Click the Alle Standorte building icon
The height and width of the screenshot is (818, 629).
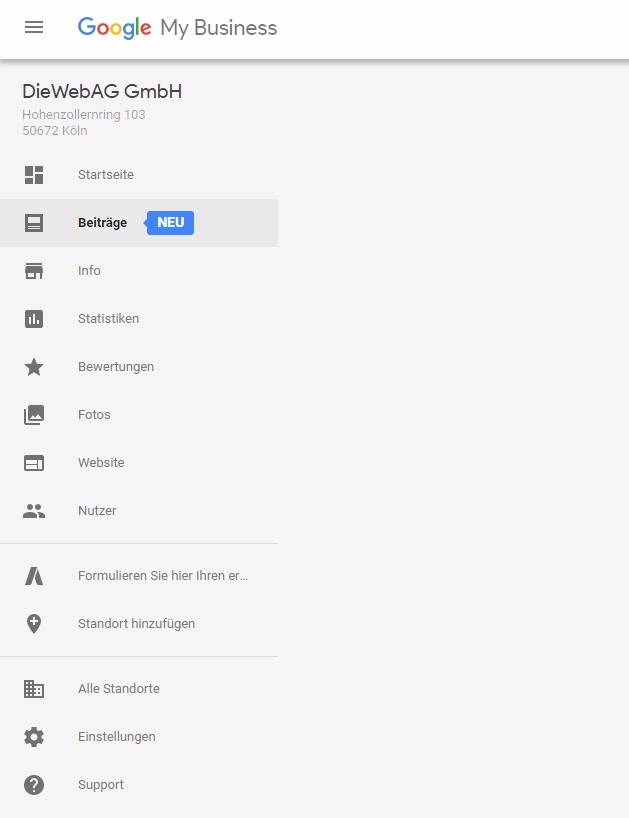tap(34, 689)
